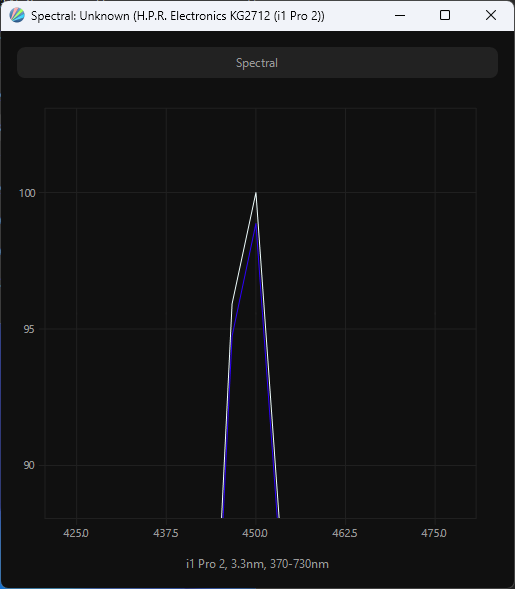Click the i1 Pro 2, 3.3nm, 370-730nm caption

coord(257,564)
